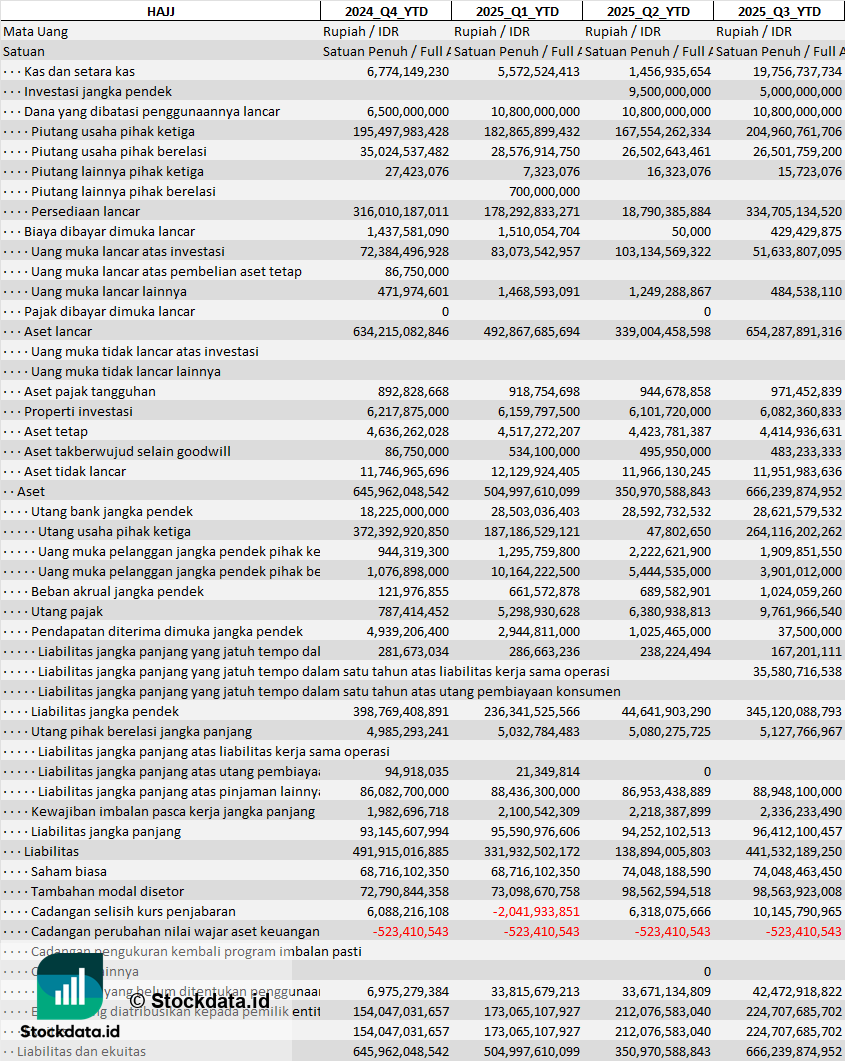Select the 2025_Q3_YTD column header

point(779,11)
